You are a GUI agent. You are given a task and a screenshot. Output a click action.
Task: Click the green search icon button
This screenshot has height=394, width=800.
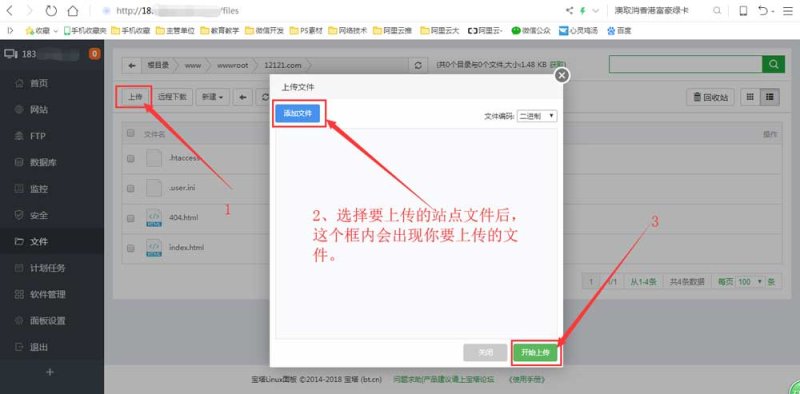(773, 64)
